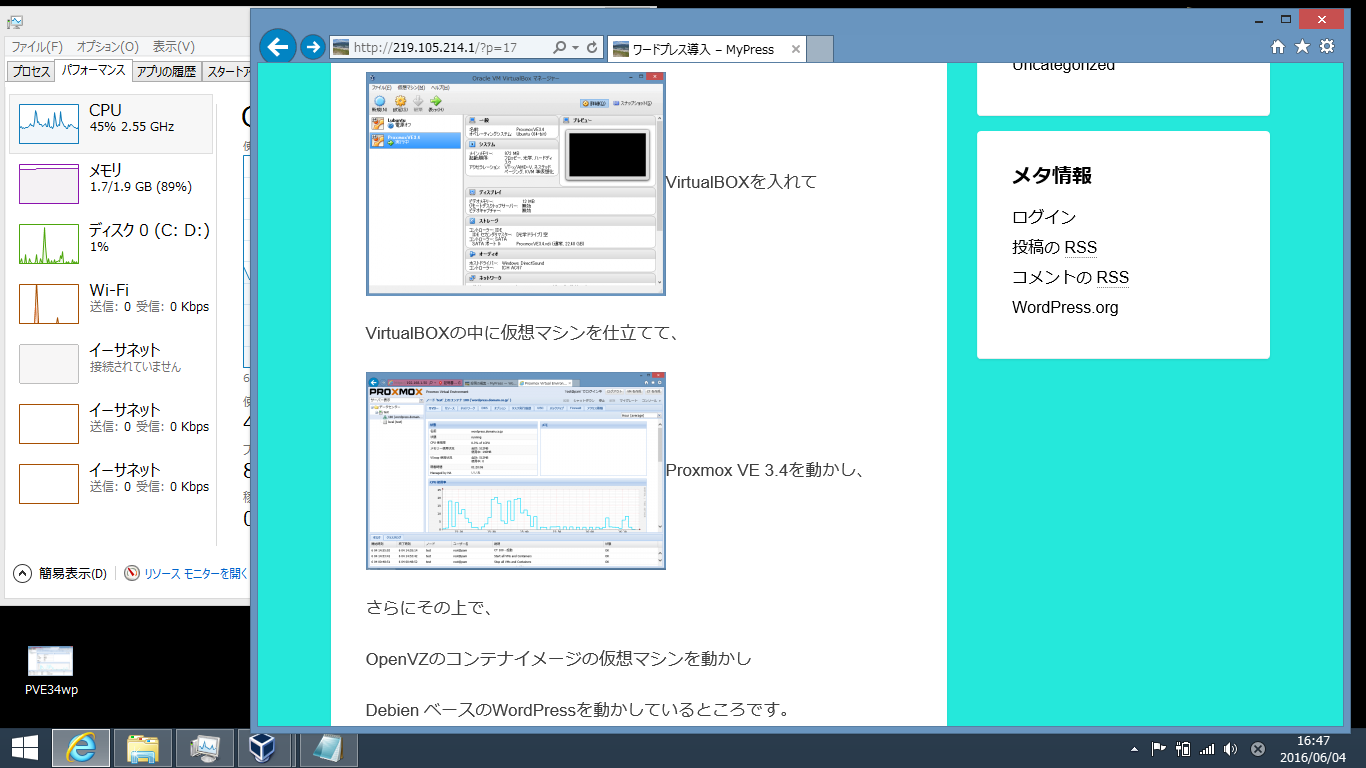Switch to the プロセス tab
This screenshot has width=1366, height=768.
(30, 71)
